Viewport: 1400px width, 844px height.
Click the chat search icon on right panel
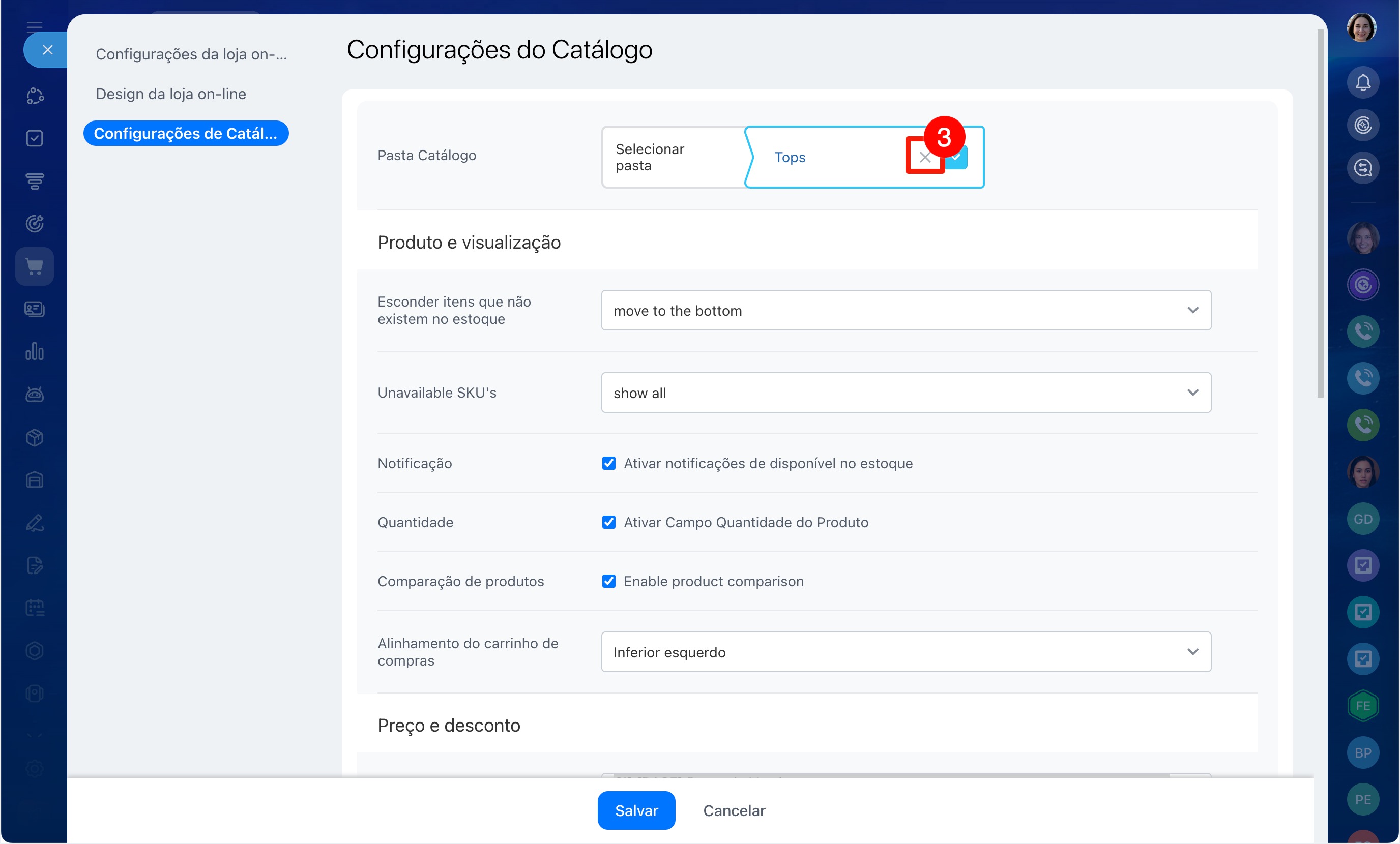(1362, 168)
